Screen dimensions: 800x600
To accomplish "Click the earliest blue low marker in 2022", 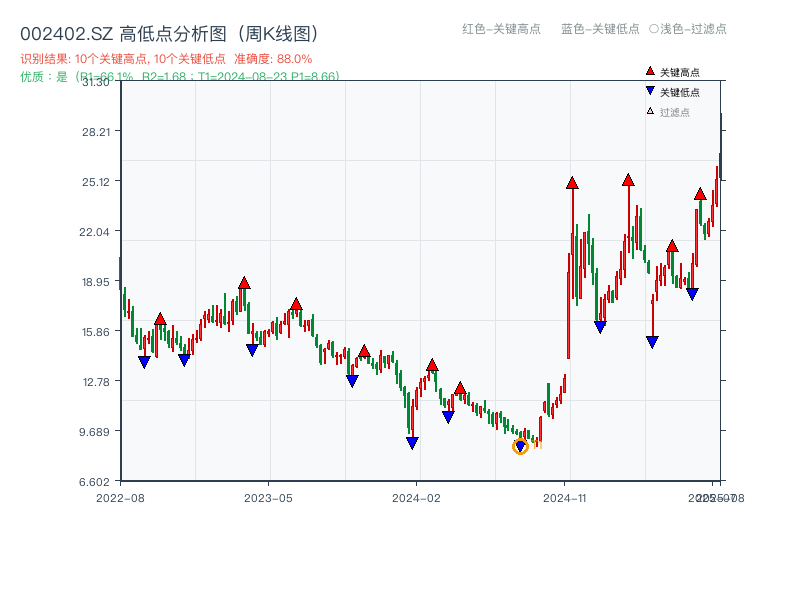I will coord(144,362).
